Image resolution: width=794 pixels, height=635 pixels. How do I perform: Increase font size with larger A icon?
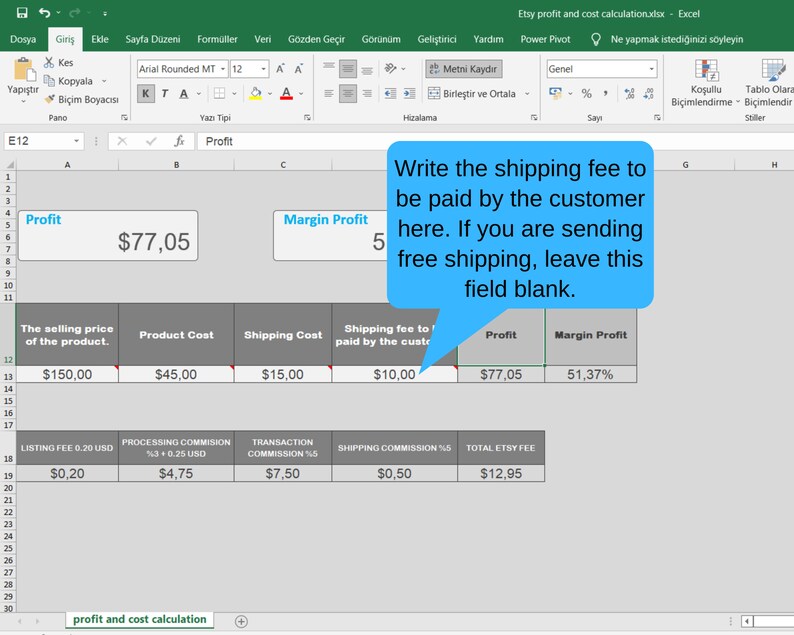280,69
